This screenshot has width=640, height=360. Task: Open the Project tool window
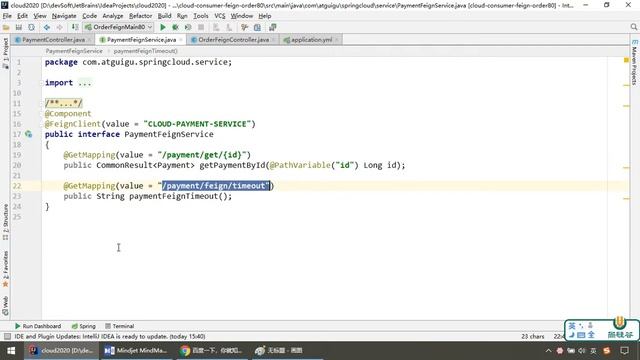point(5,53)
